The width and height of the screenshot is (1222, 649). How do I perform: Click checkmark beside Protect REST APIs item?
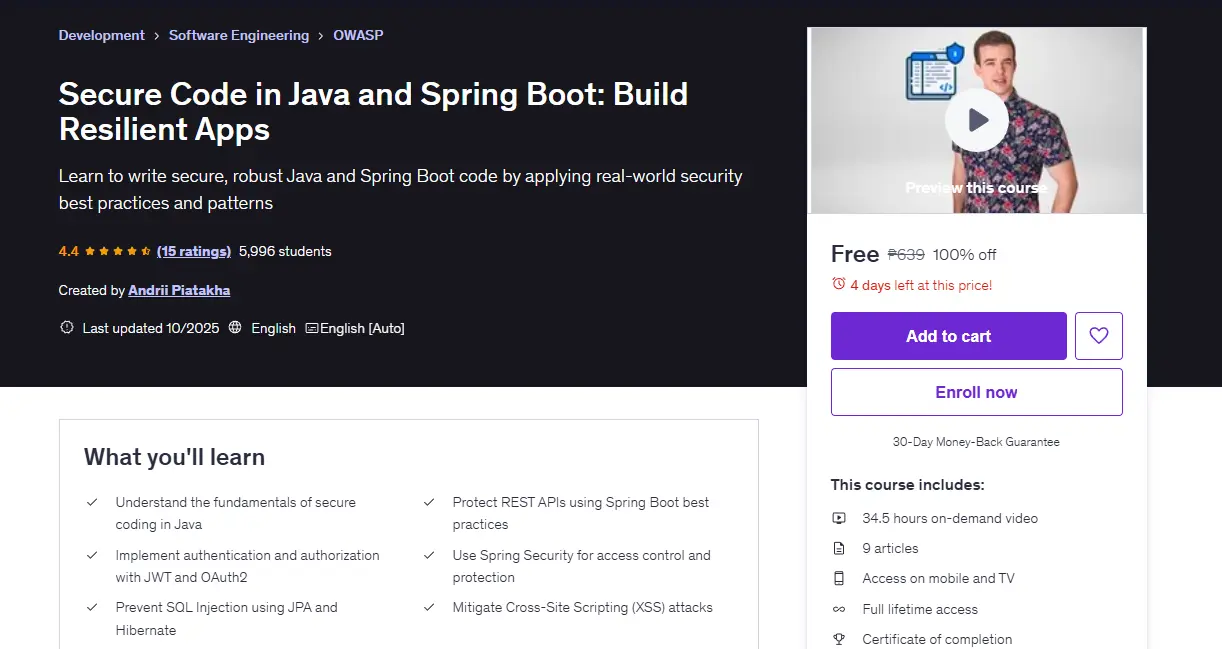point(429,502)
